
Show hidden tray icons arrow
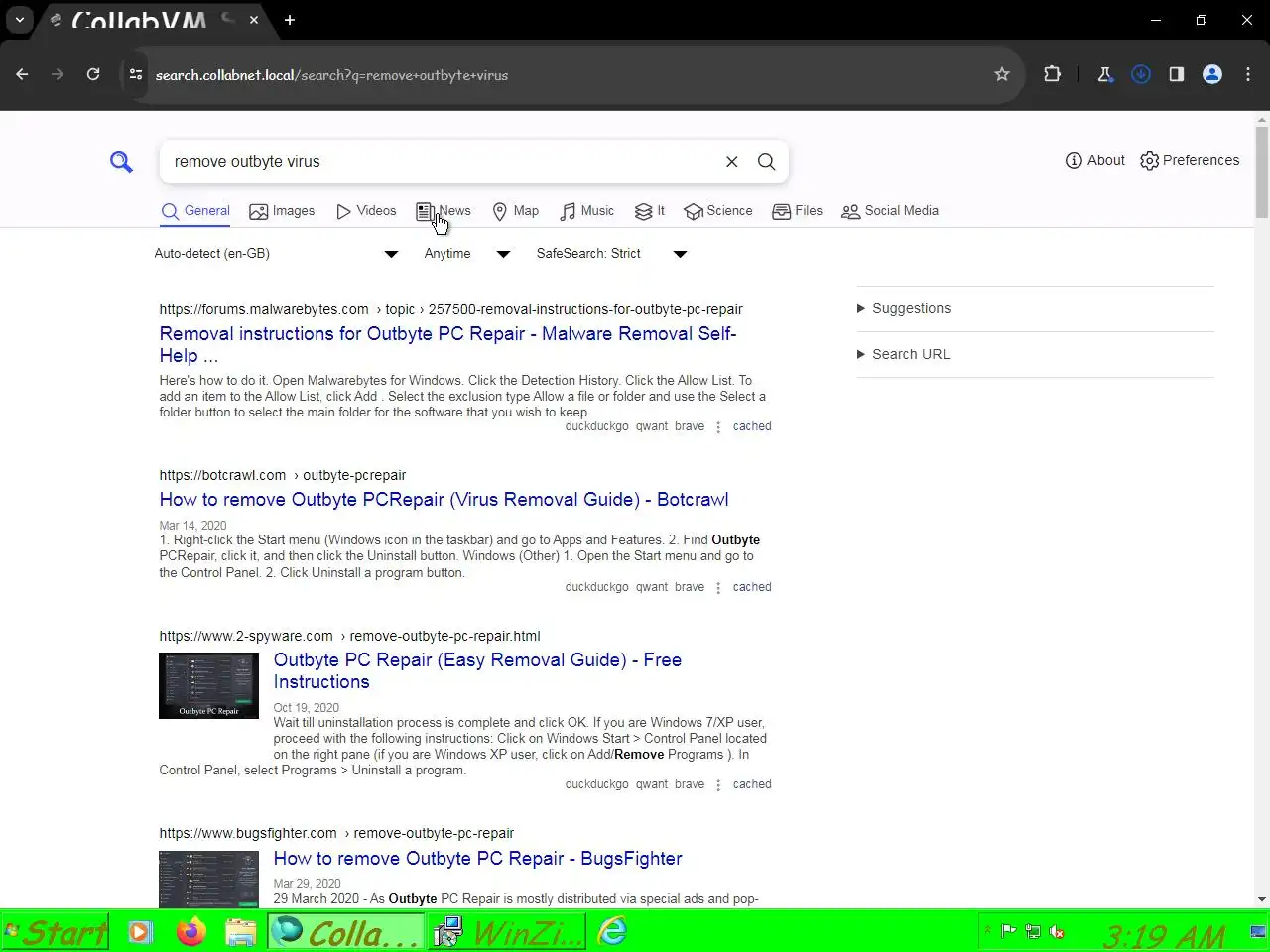coord(987,932)
